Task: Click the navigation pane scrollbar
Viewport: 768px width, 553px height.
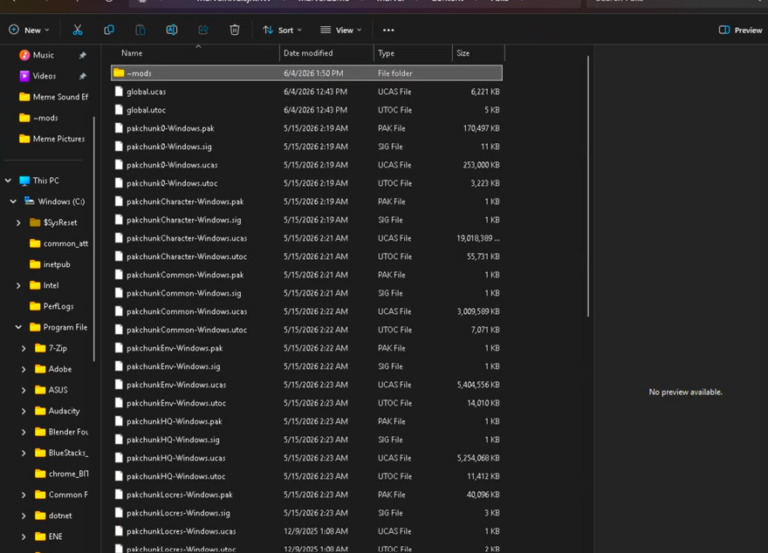Action: [93, 239]
